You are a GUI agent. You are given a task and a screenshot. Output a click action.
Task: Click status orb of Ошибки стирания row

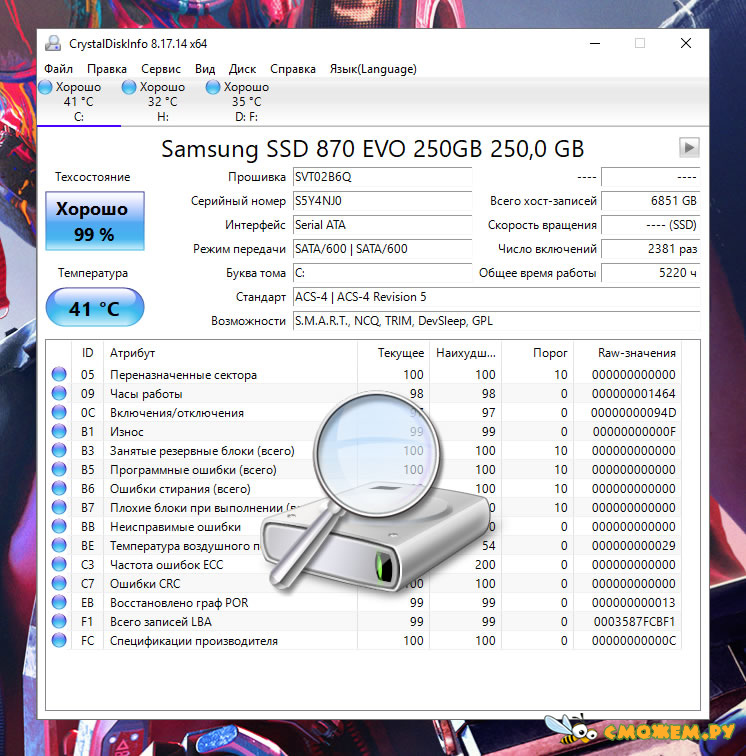pyautogui.click(x=59, y=488)
